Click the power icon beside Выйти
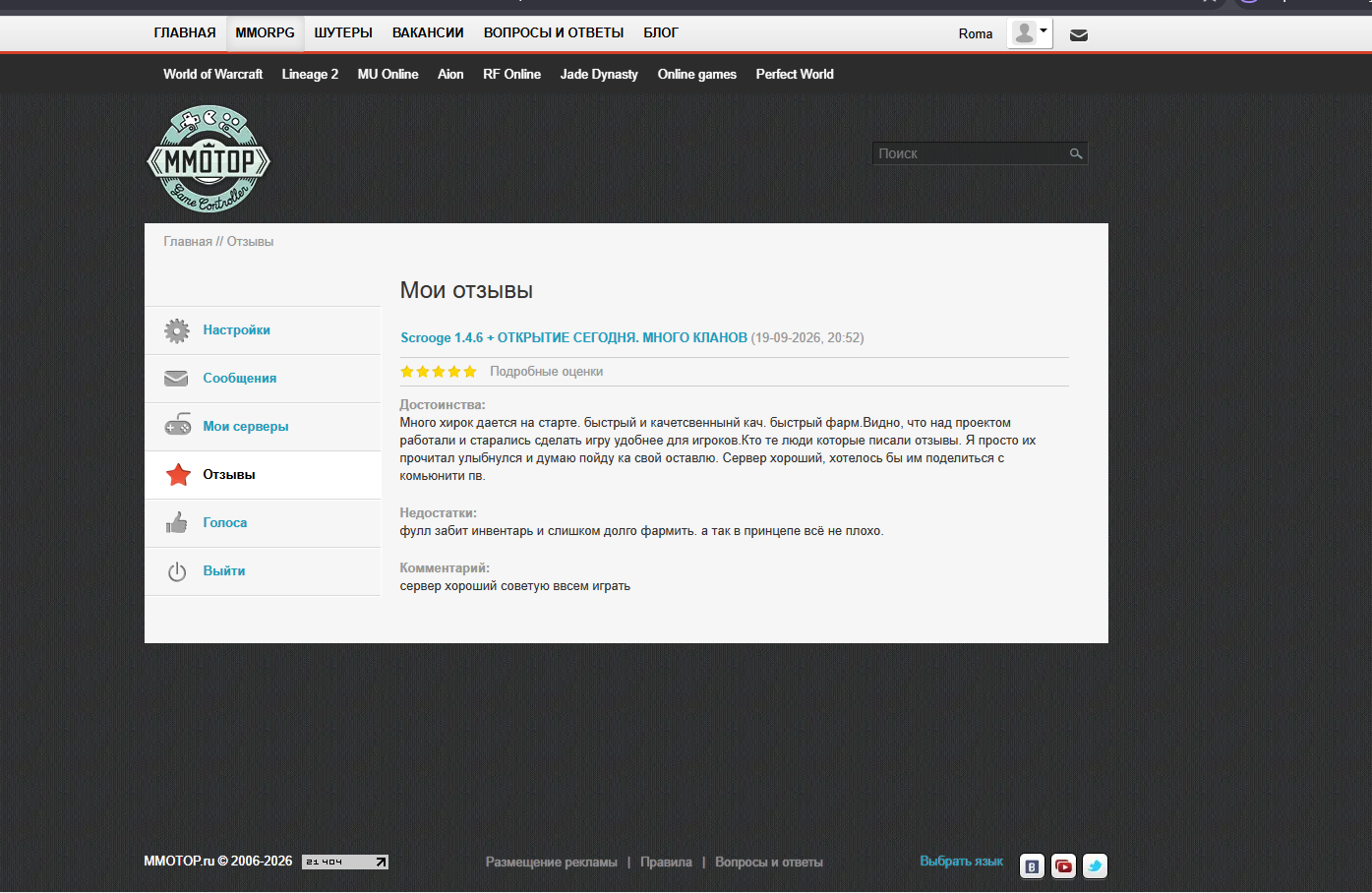The width and height of the screenshot is (1372, 893). tap(177, 571)
